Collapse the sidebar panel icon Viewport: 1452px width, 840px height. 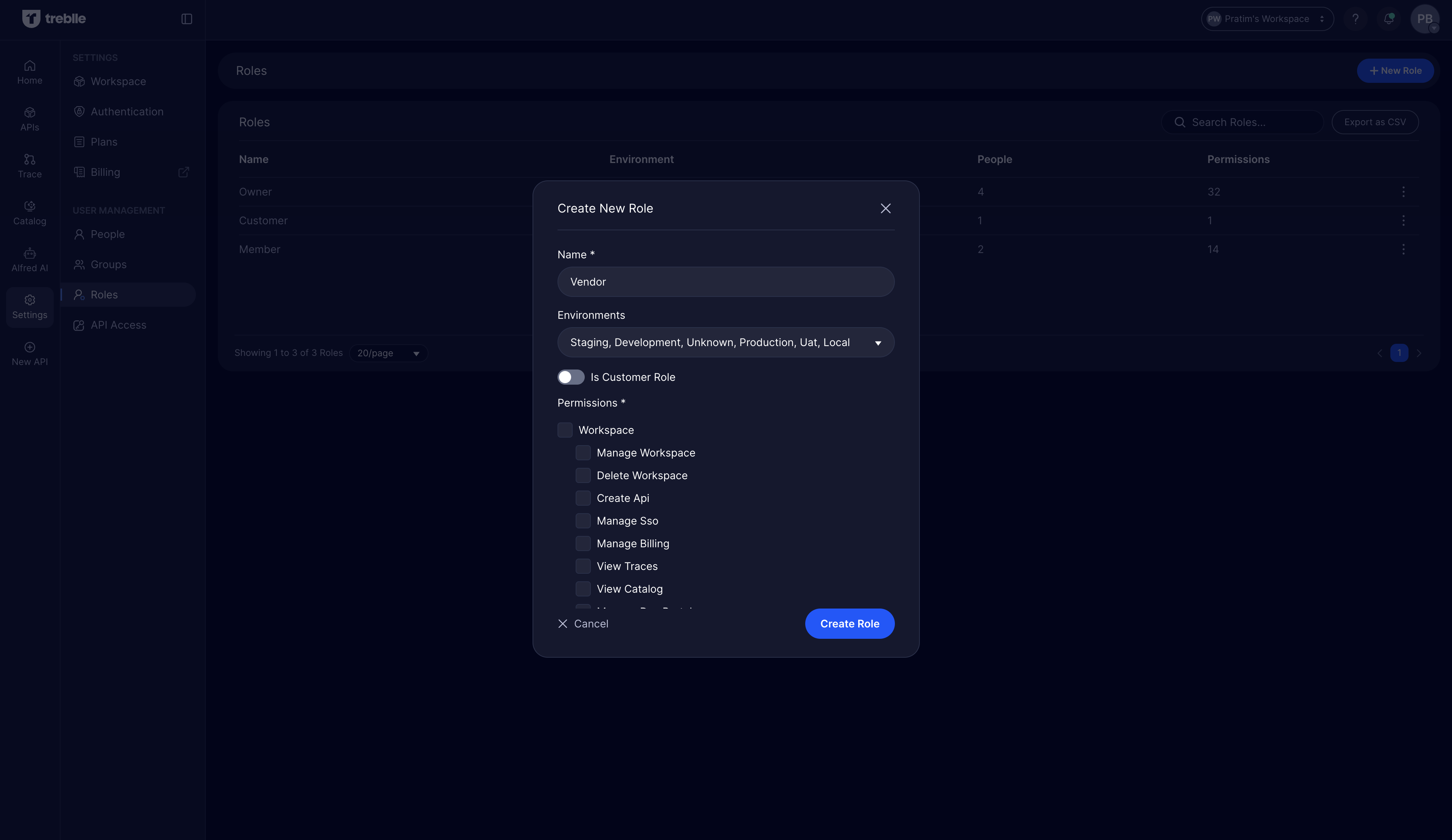click(x=187, y=19)
